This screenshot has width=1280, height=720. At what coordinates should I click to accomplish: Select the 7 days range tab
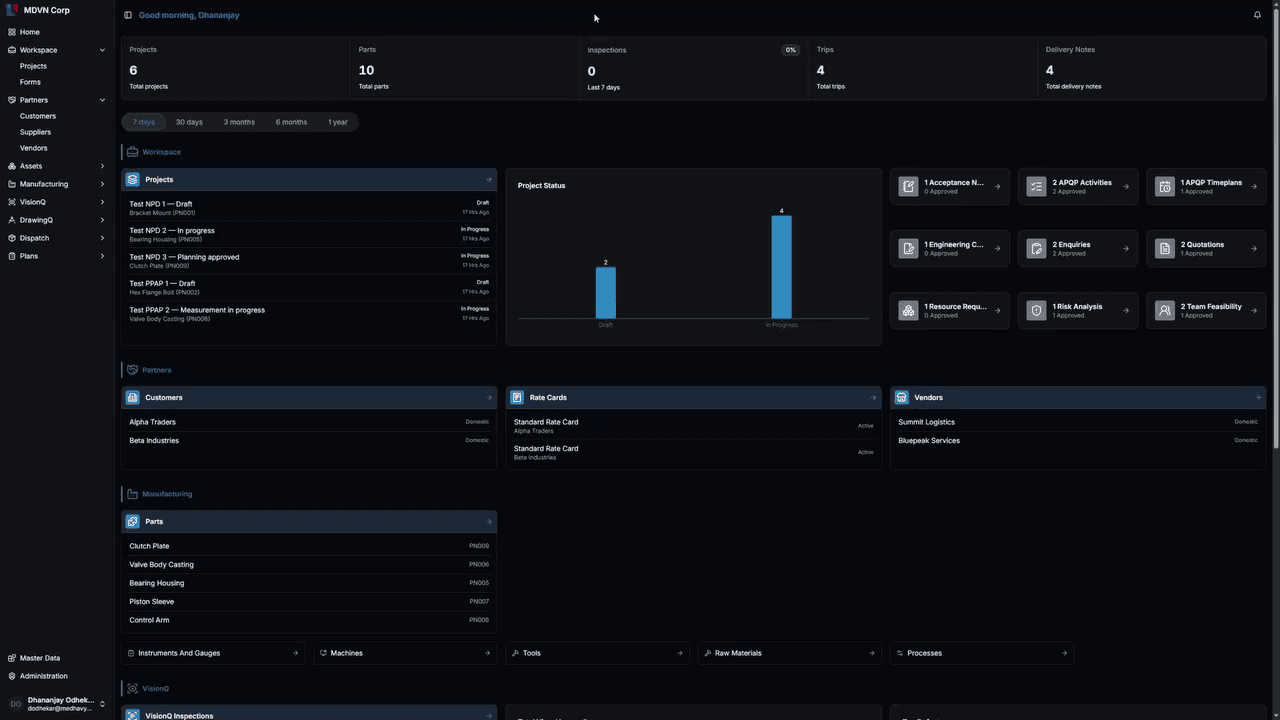[x=144, y=122]
